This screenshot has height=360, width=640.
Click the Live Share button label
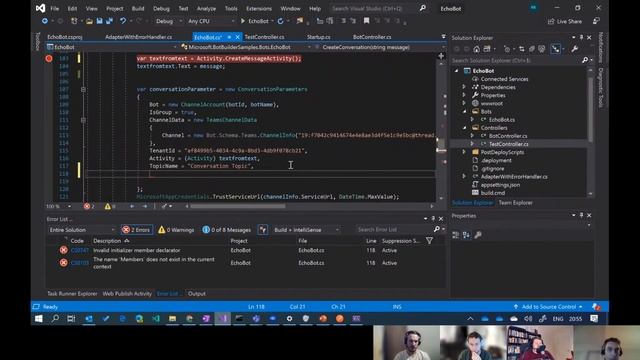tap(569, 21)
